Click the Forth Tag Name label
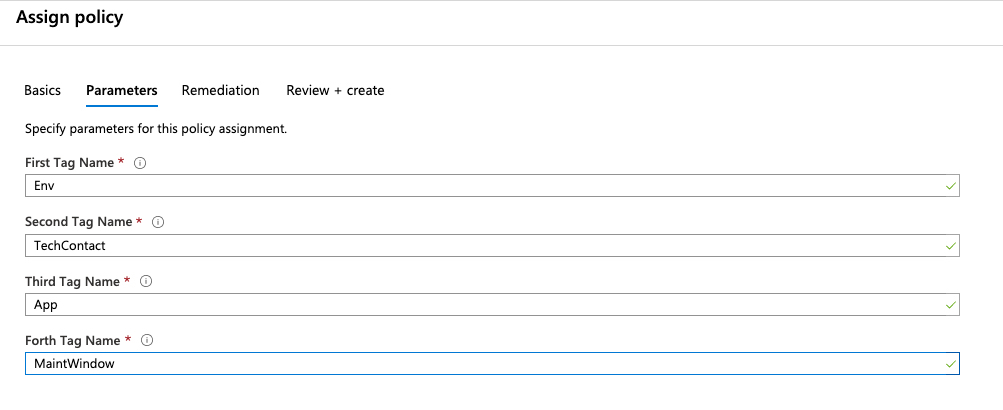This screenshot has height=410, width=1003. (x=72, y=341)
